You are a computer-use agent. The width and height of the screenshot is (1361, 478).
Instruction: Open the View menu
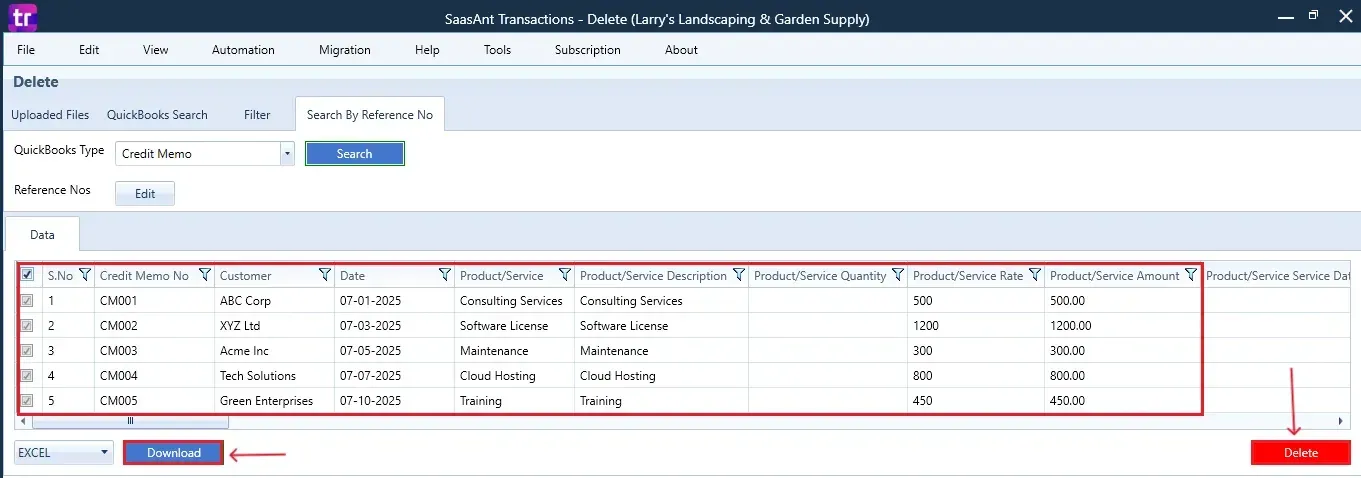(x=155, y=50)
